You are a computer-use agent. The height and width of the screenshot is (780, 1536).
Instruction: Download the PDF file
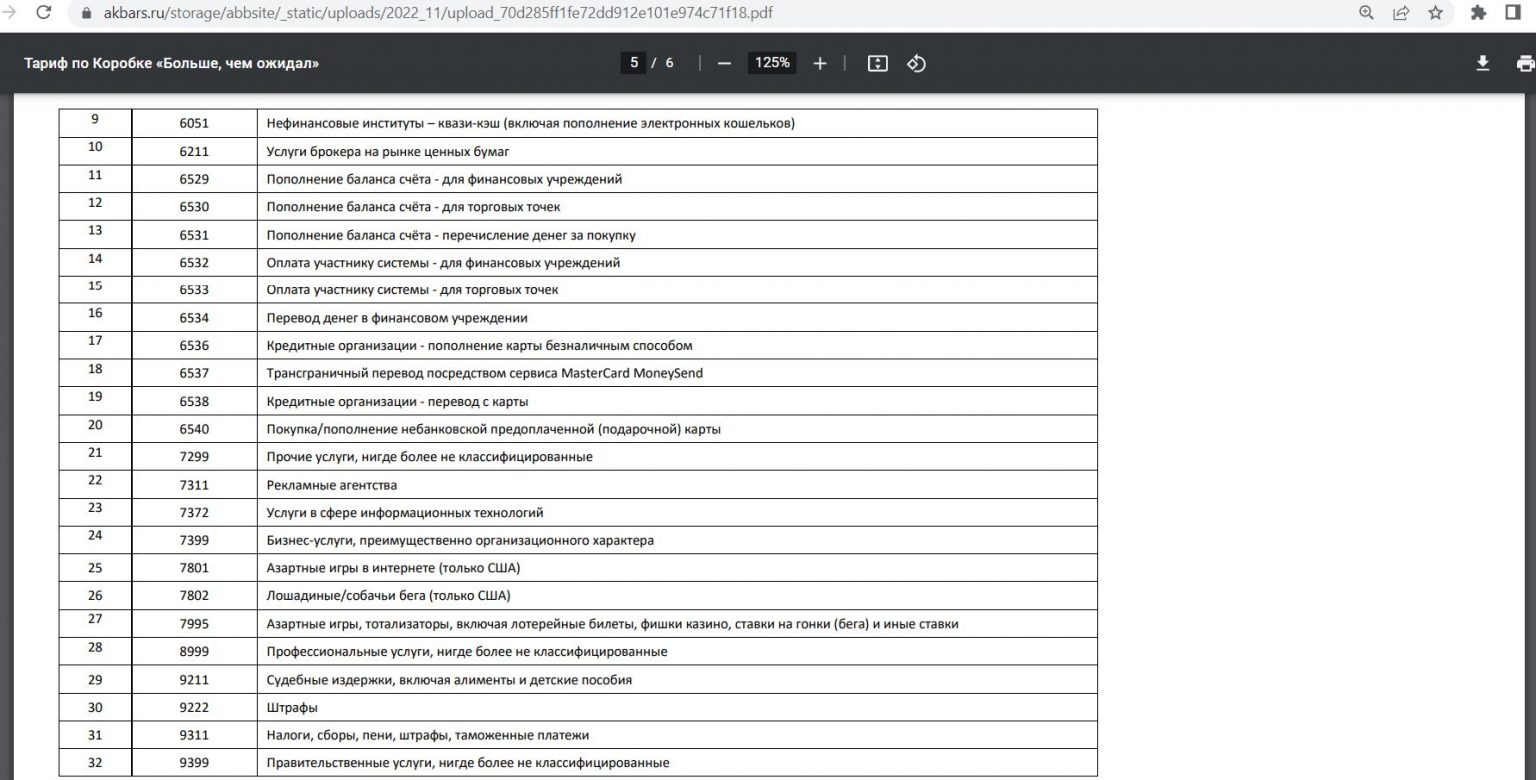click(1483, 63)
